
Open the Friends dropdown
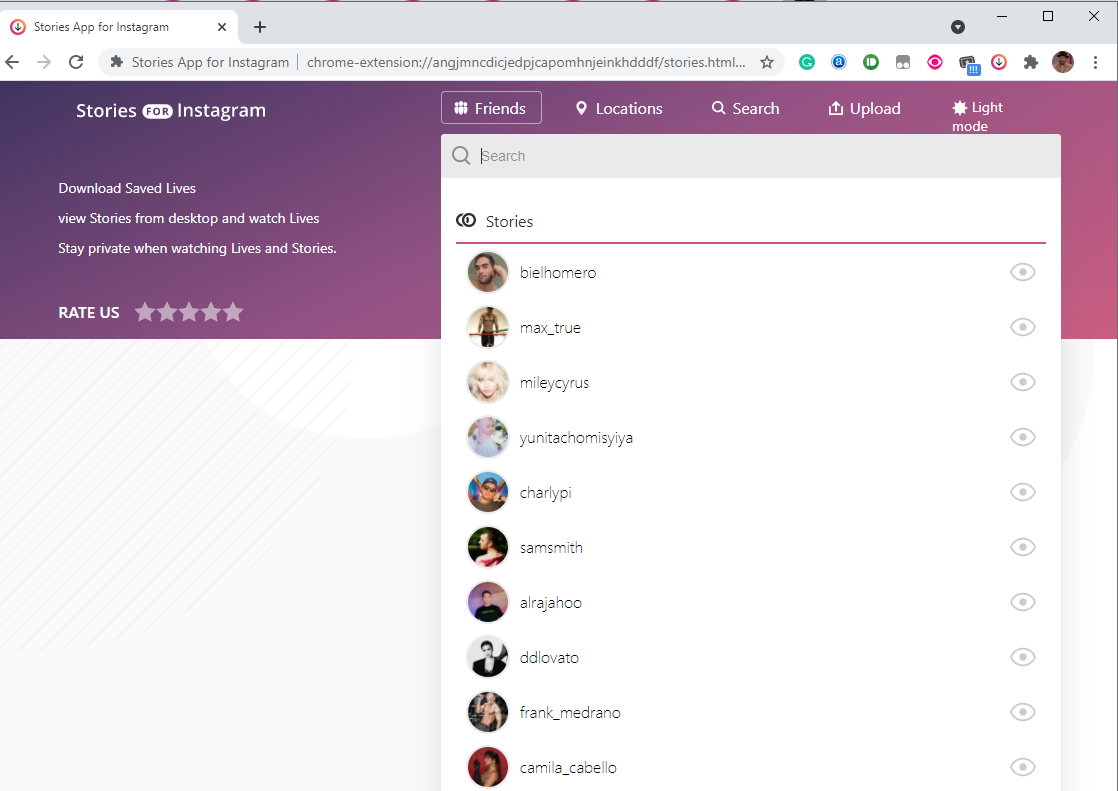click(491, 108)
